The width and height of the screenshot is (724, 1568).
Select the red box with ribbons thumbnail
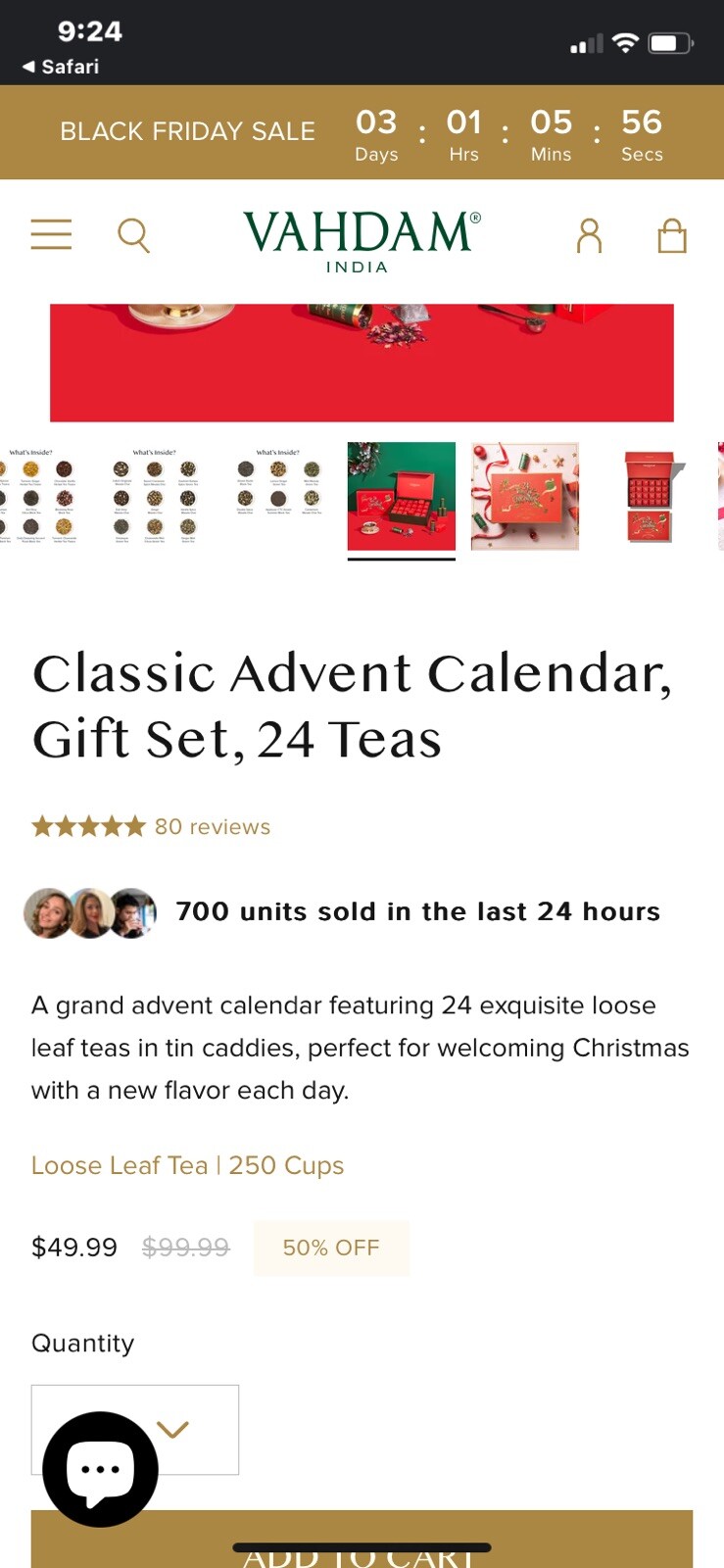[525, 497]
